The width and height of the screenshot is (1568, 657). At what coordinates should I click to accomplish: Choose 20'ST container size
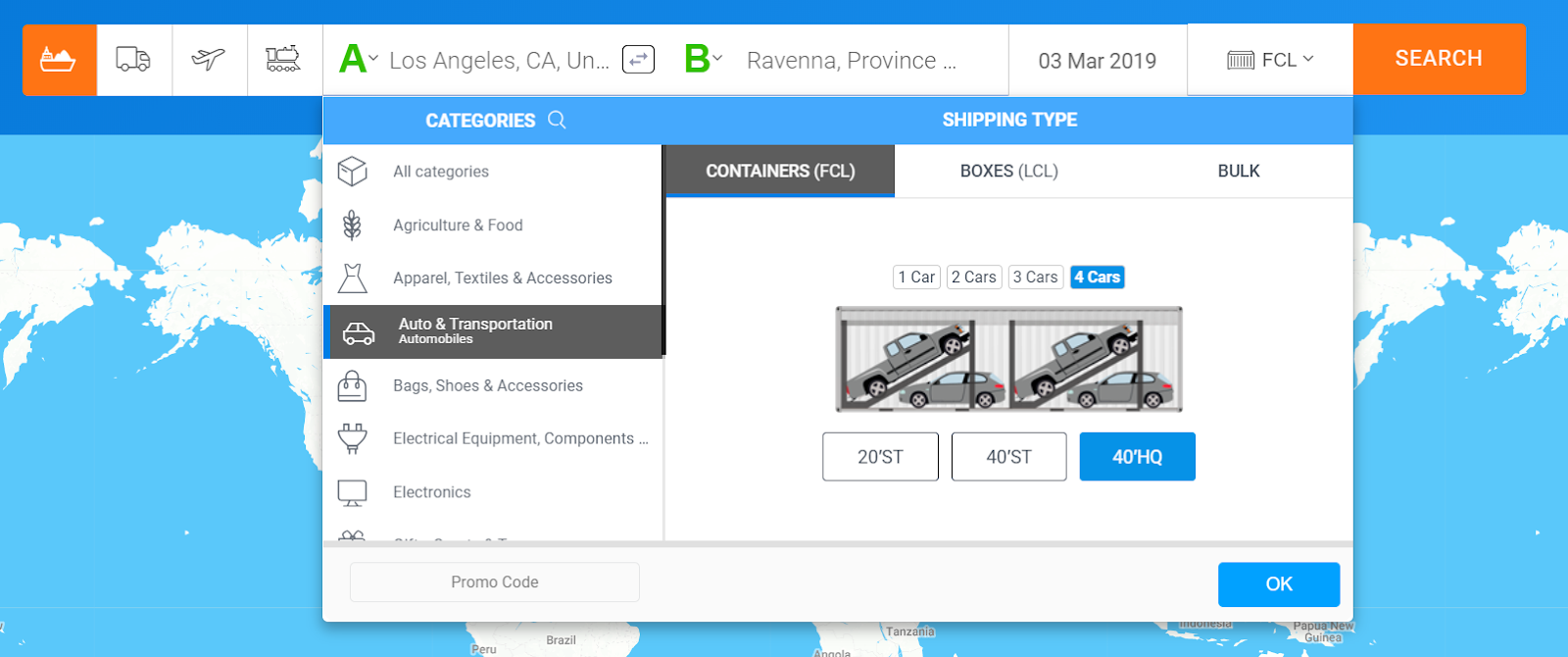click(880, 457)
